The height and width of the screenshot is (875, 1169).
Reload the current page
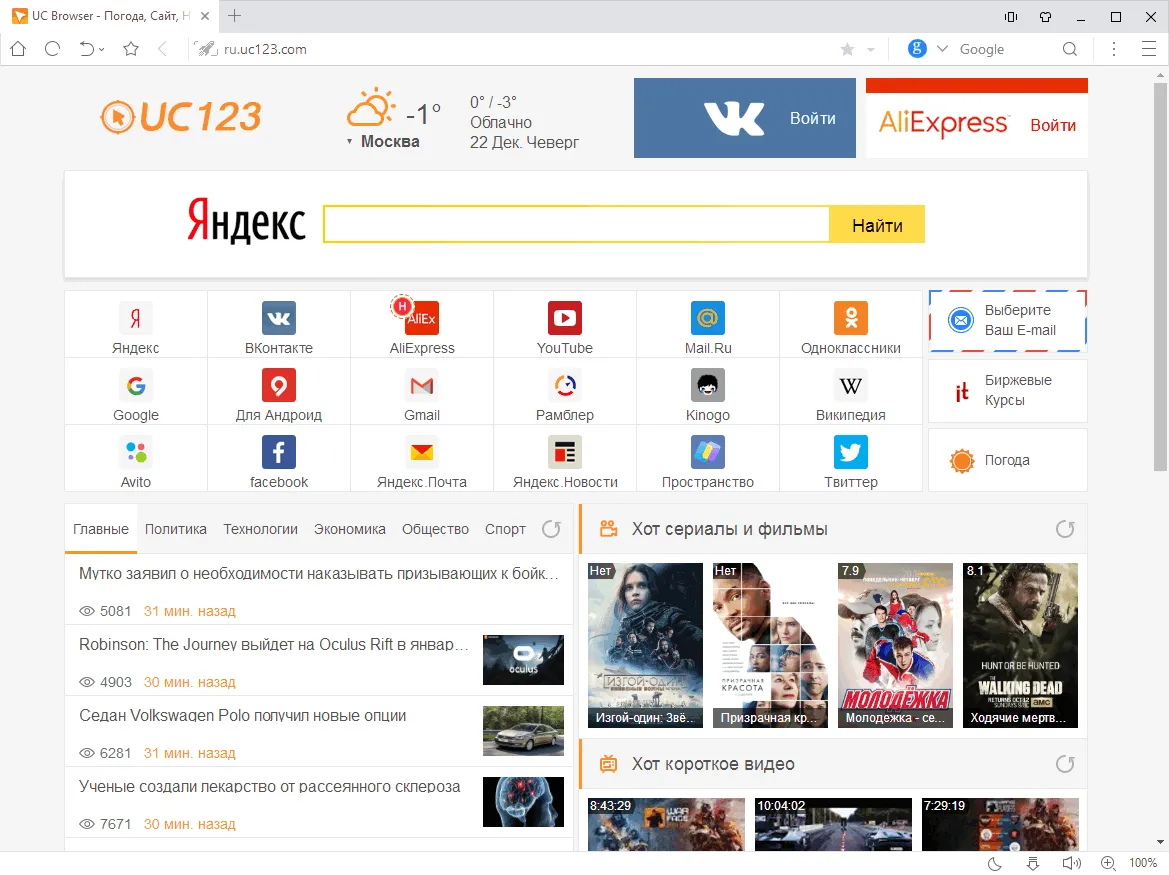pyautogui.click(x=52, y=49)
